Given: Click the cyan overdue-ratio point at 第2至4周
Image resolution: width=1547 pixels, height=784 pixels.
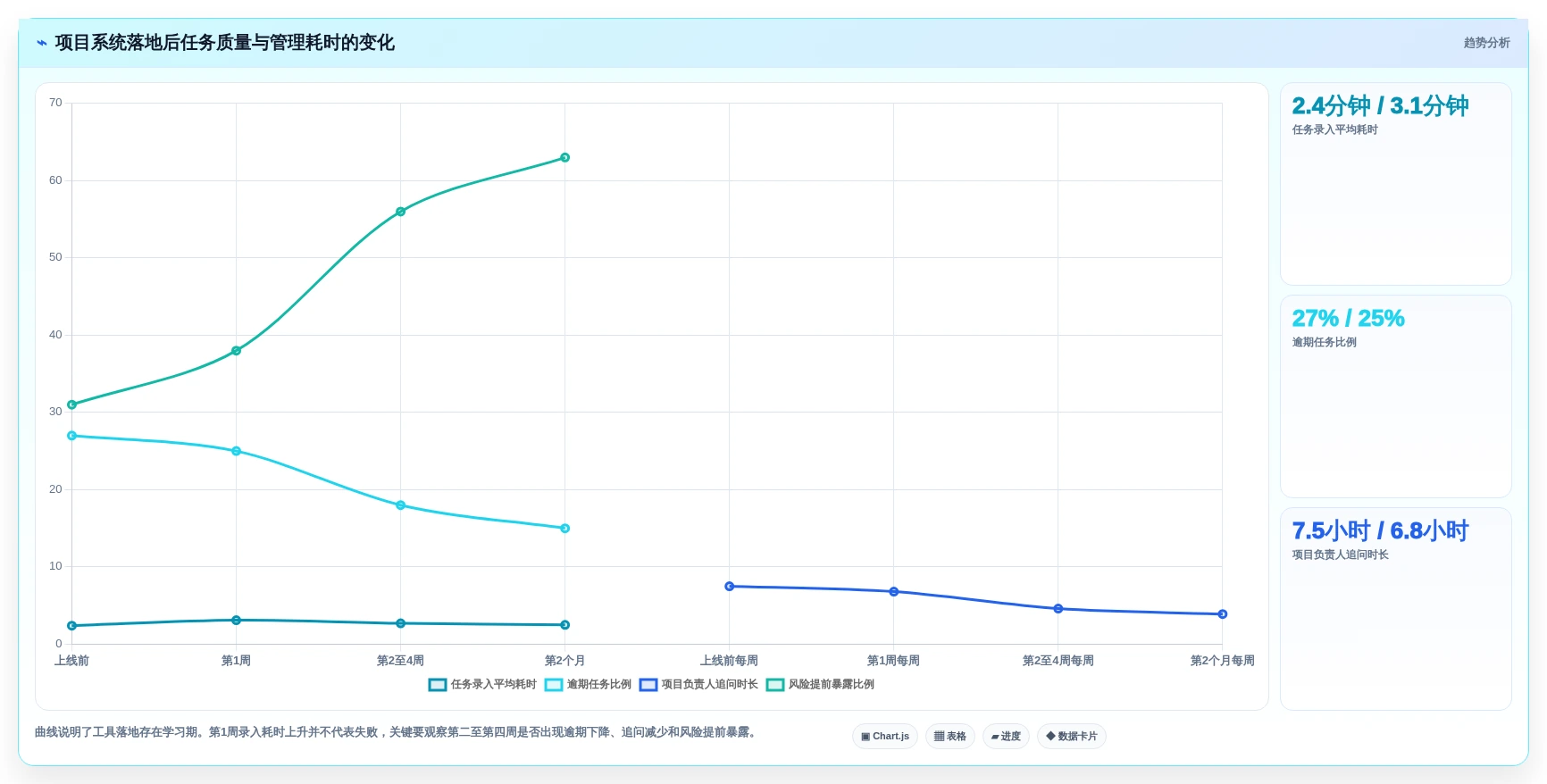Looking at the screenshot, I should pos(400,505).
